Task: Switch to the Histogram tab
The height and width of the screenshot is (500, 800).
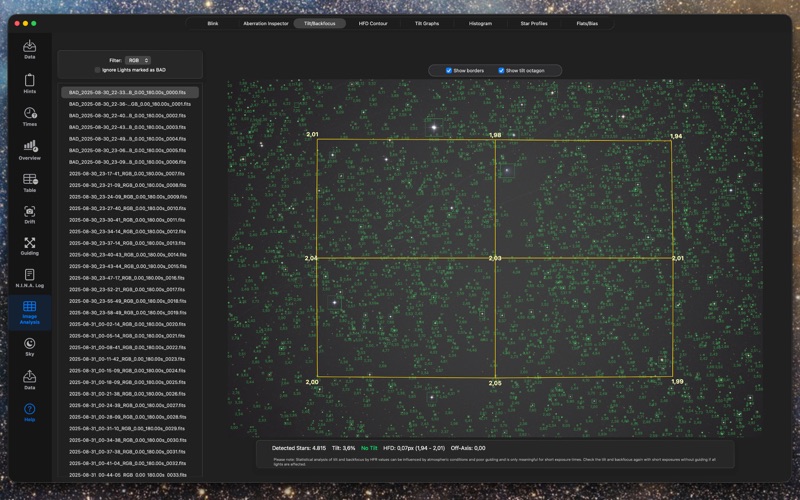Action: pos(480,23)
